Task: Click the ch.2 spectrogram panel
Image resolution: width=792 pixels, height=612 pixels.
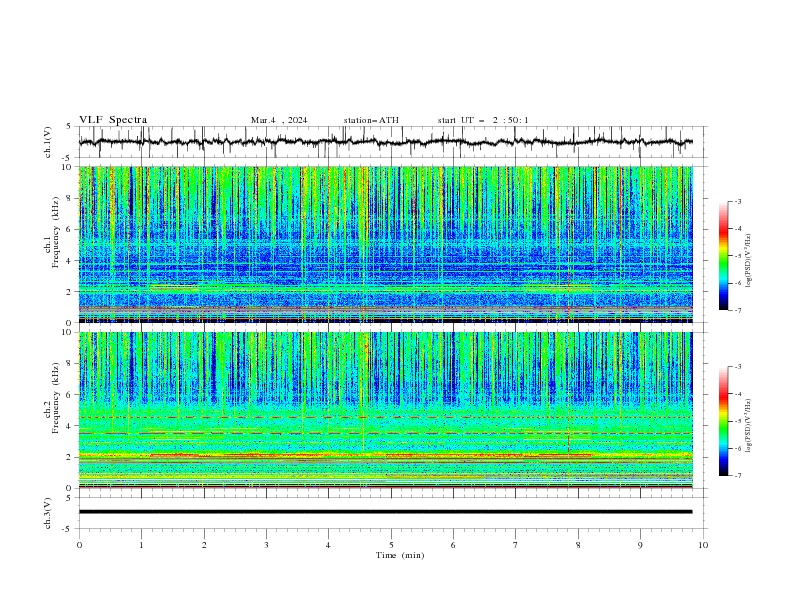Action: point(386,410)
